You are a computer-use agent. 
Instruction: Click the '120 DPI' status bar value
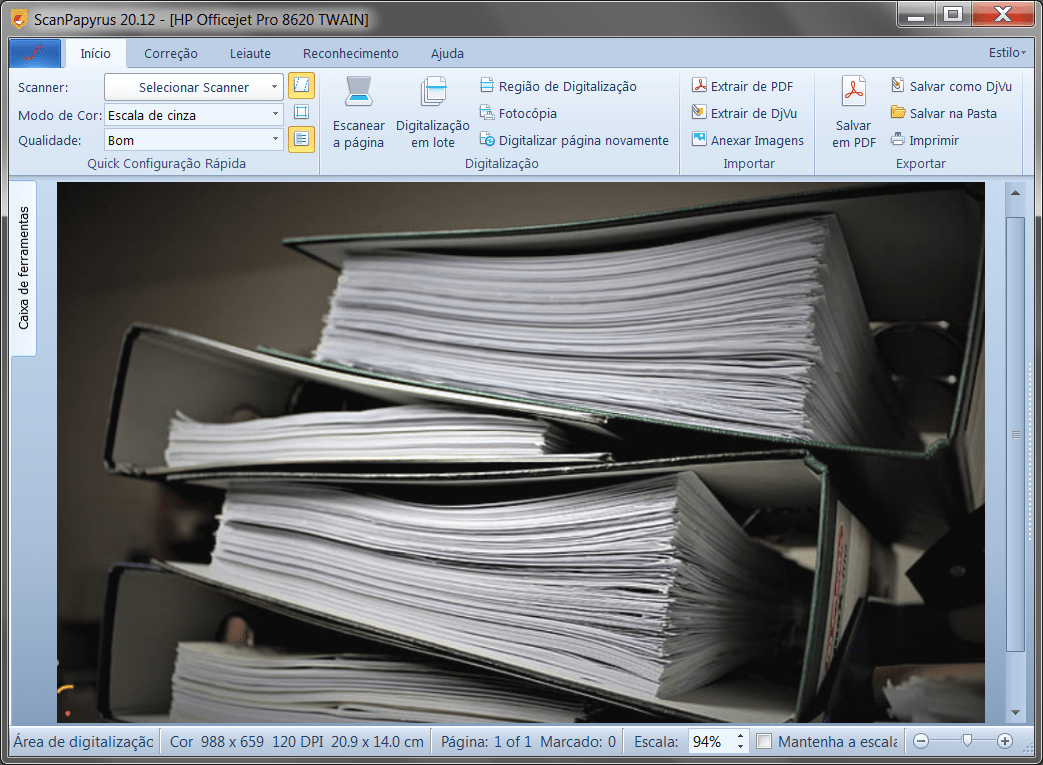[297, 741]
